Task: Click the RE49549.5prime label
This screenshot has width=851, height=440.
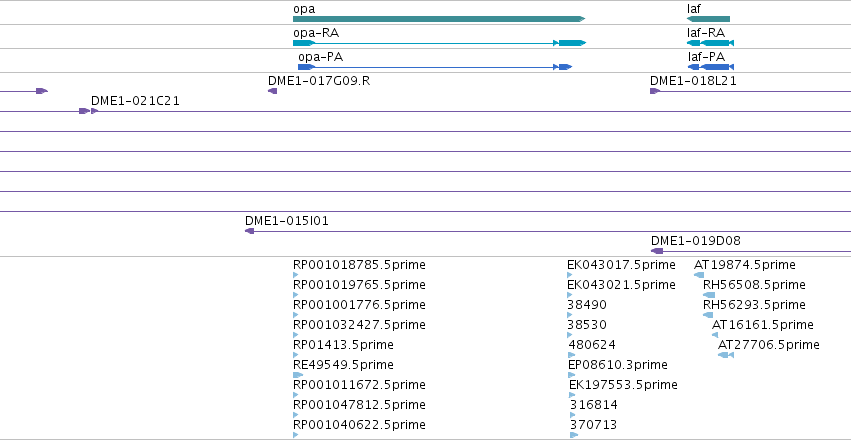Action: pyautogui.click(x=344, y=365)
